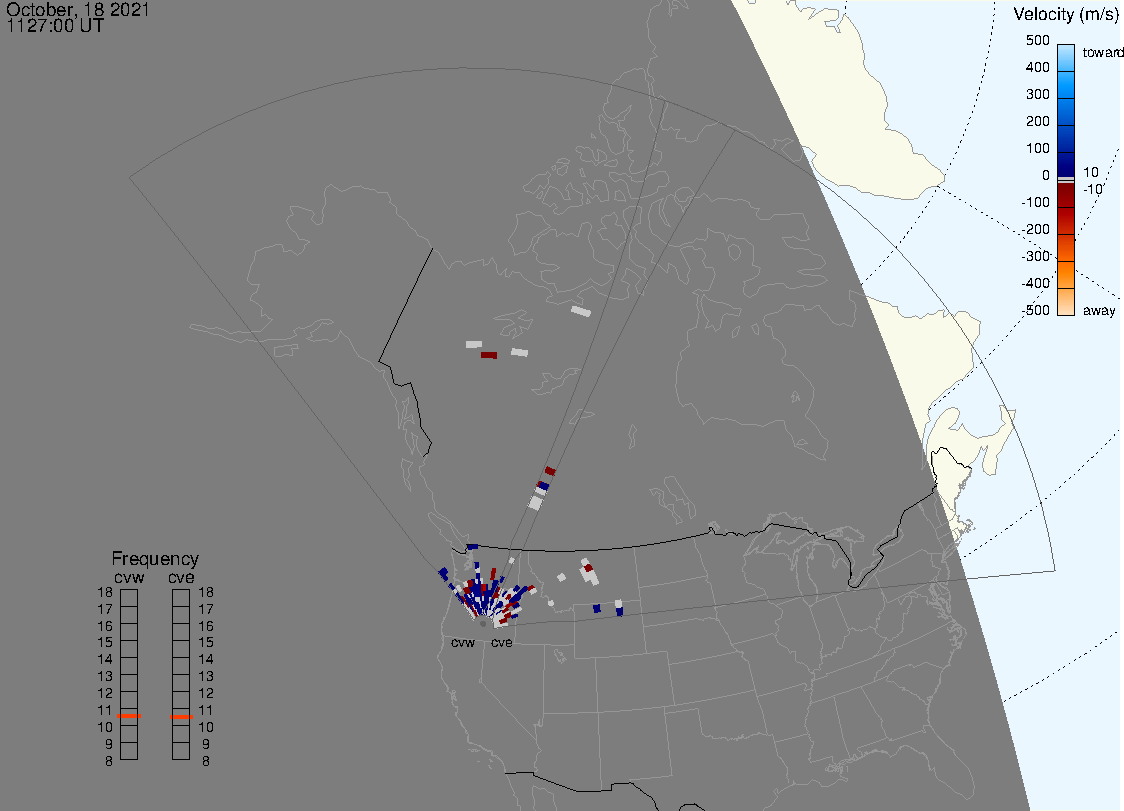Viewport: 1124px width, 811px height.
Task: Click the '500' velocity scale label
Action: click(x=1037, y=40)
